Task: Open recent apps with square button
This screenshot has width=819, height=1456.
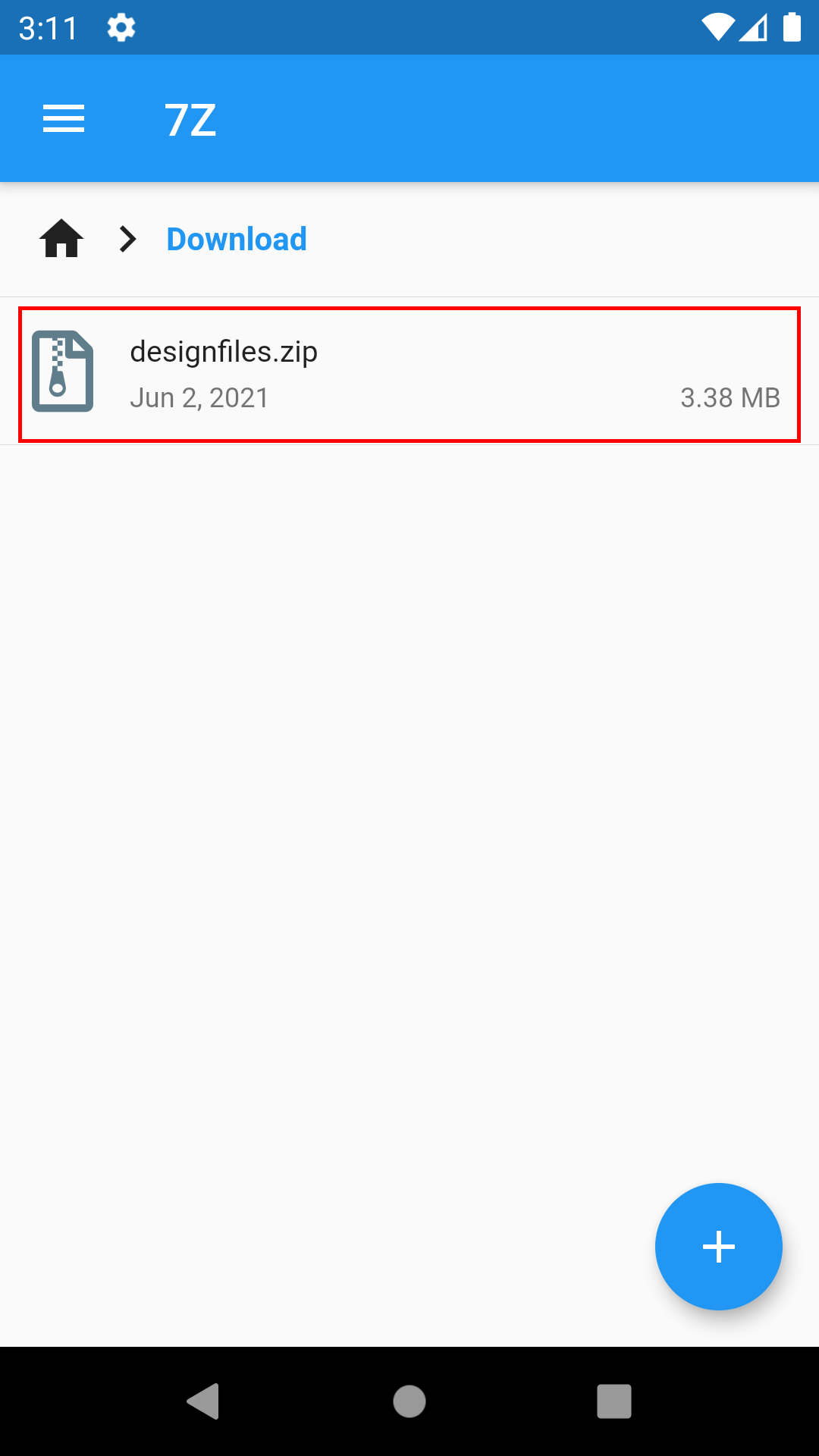Action: coord(614,1401)
